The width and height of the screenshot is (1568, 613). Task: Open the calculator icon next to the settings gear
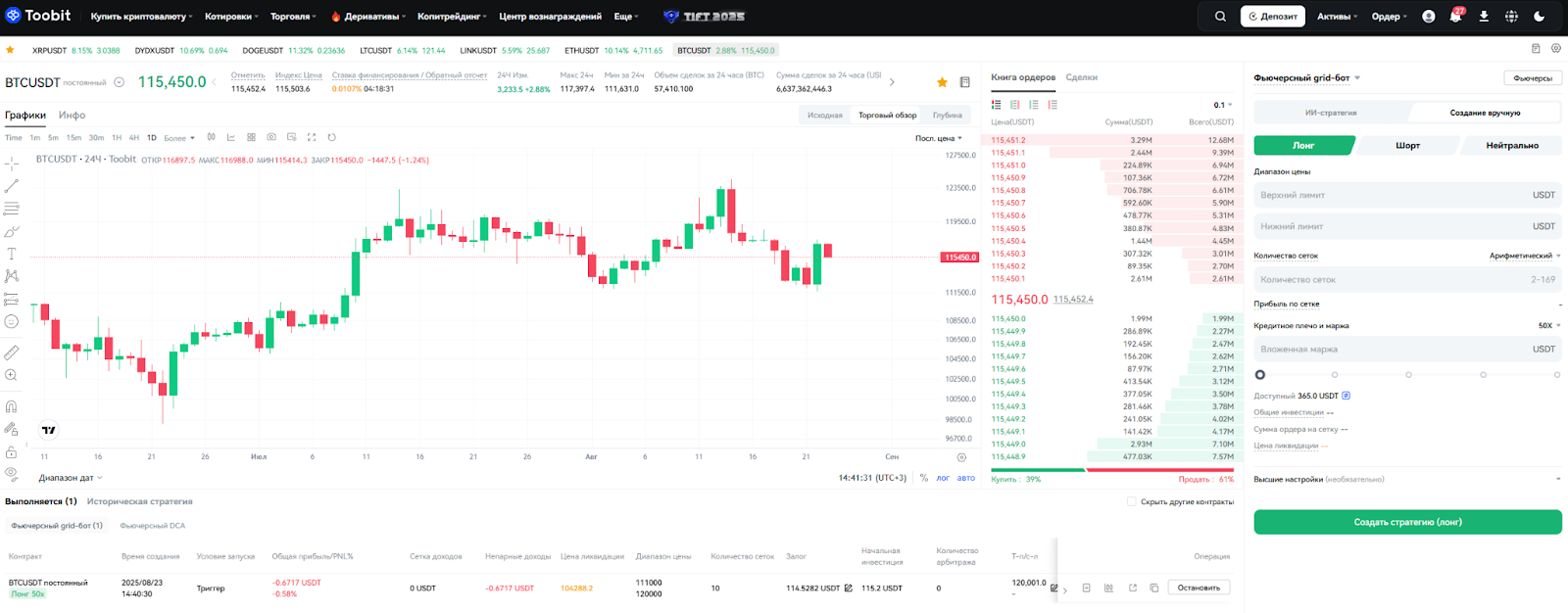(1536, 48)
